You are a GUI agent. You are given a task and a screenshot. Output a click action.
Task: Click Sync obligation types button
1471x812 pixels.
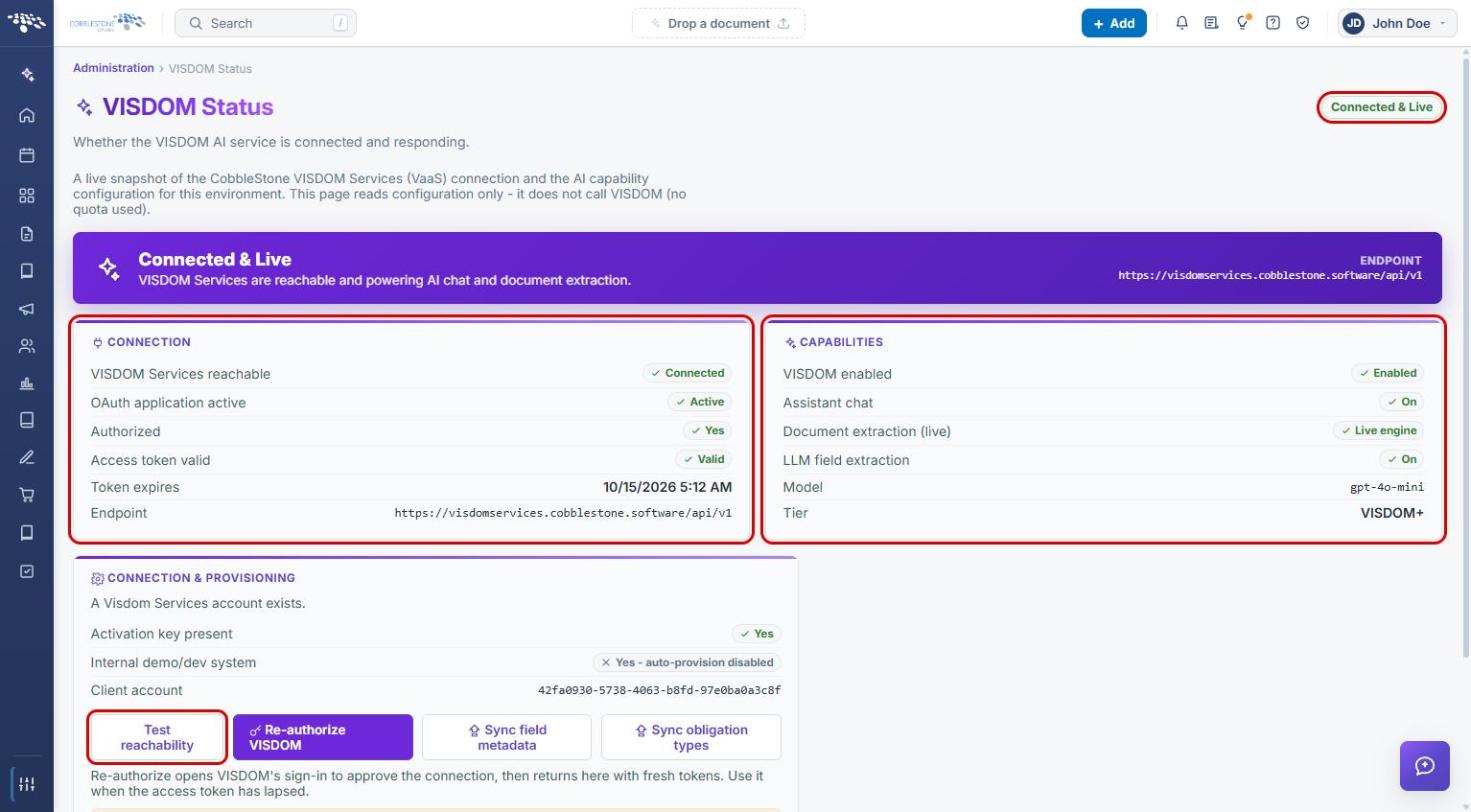(x=691, y=737)
